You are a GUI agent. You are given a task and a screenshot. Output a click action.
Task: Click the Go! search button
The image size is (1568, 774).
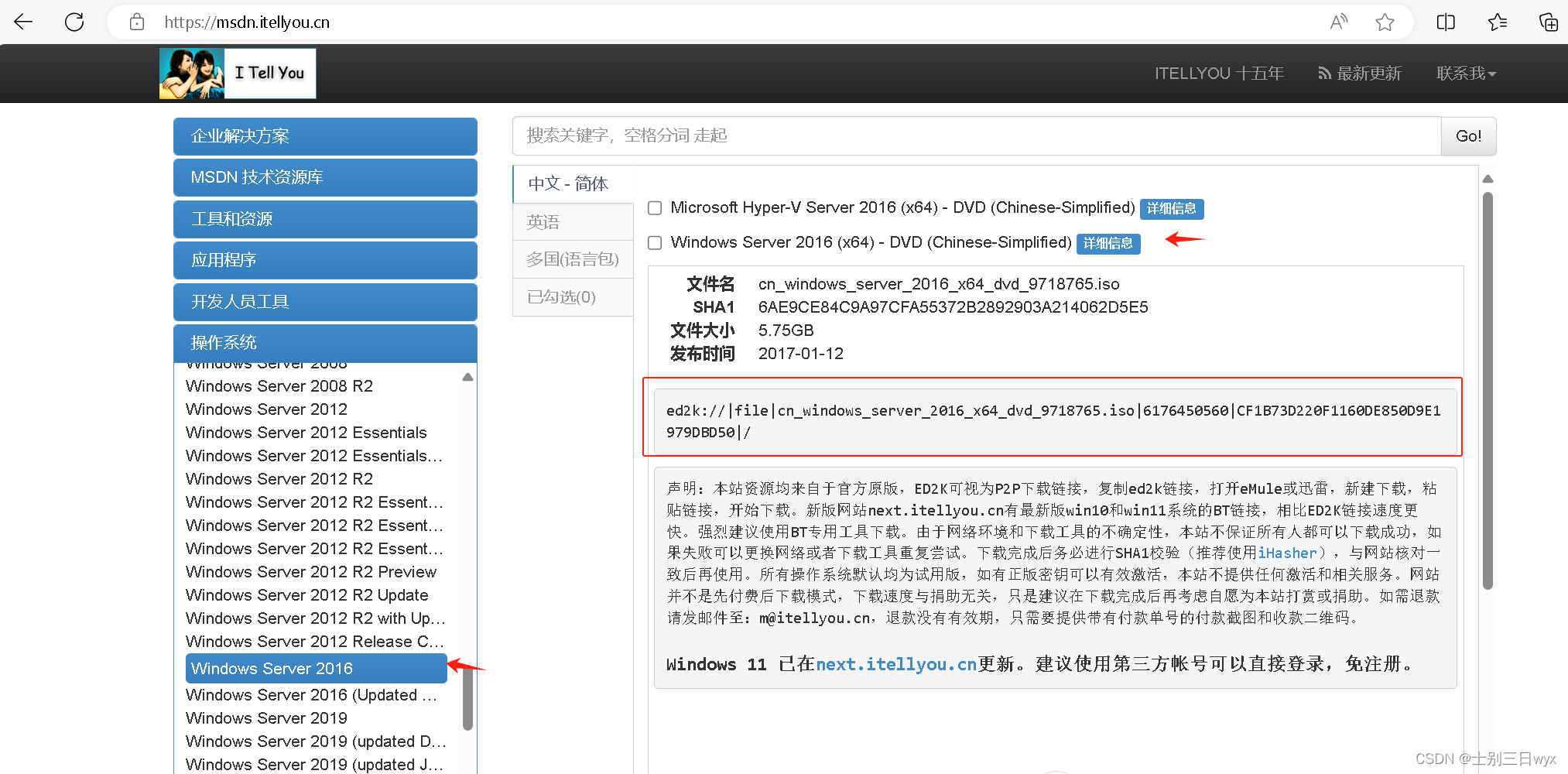(x=1468, y=136)
